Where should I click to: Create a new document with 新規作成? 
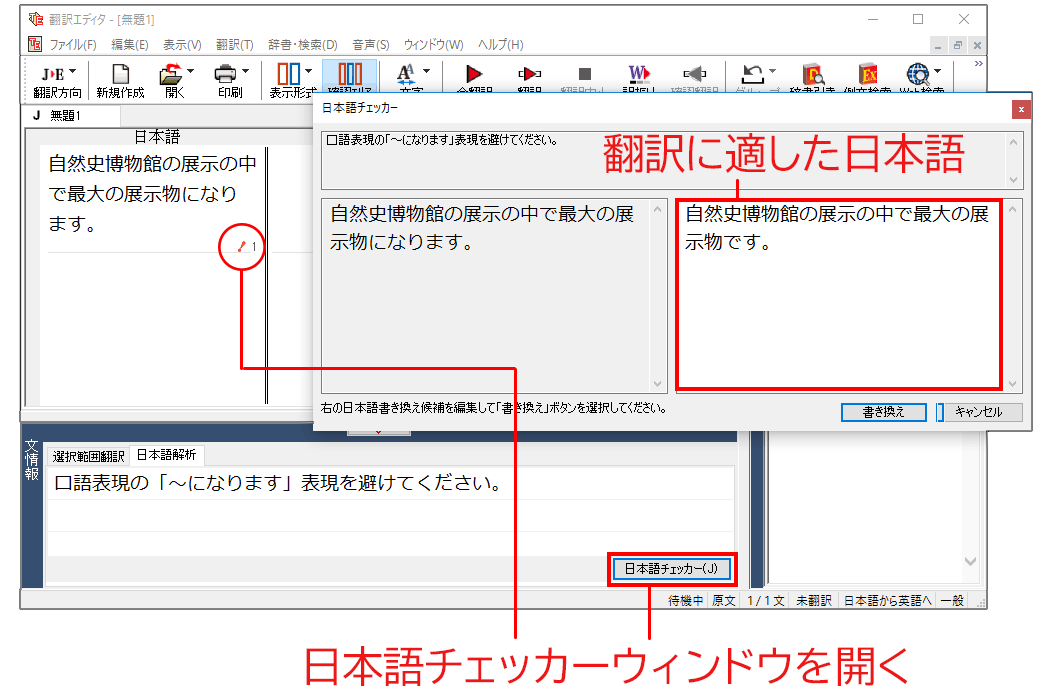click(x=120, y=74)
